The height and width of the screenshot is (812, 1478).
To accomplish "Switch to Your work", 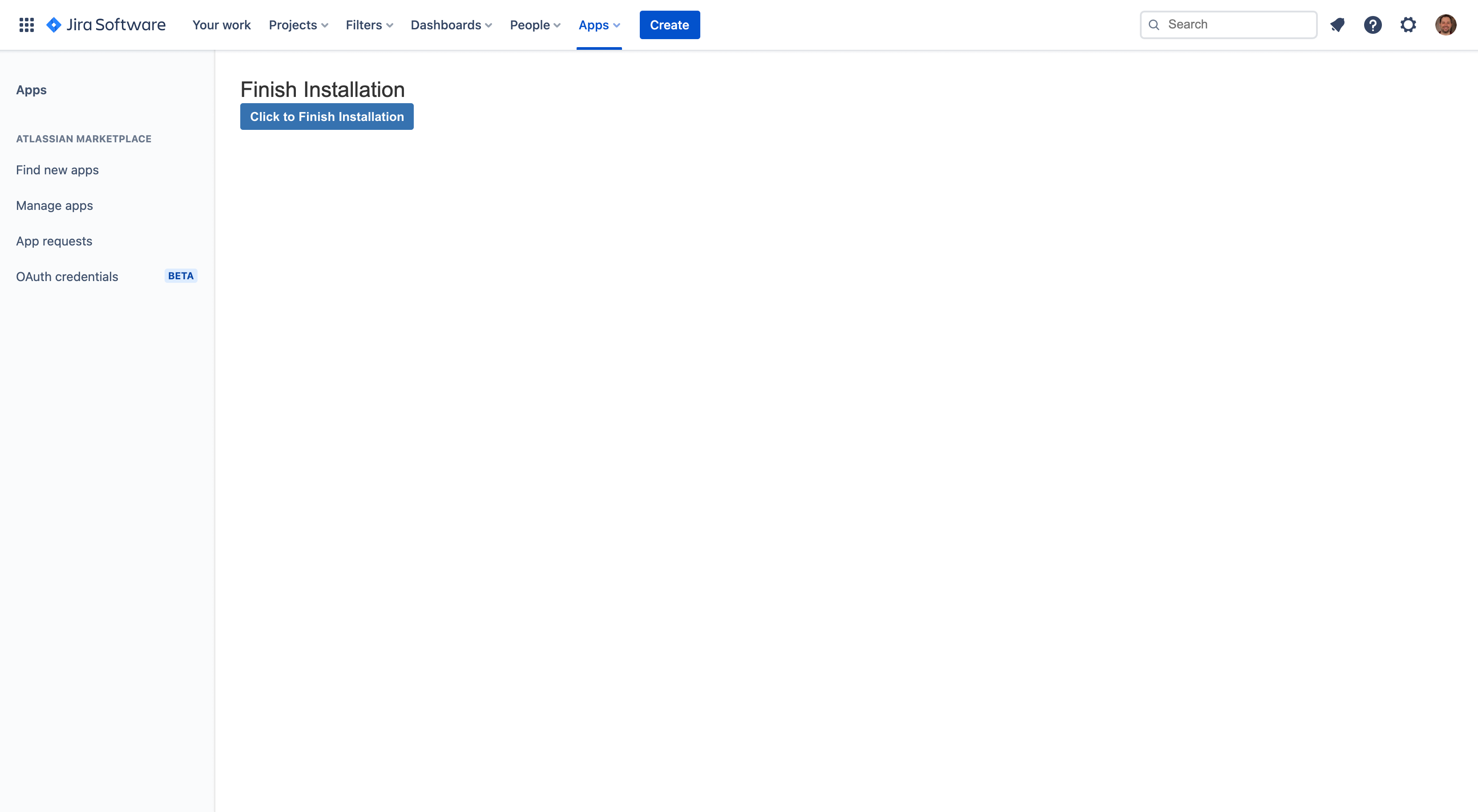I will pos(222,24).
